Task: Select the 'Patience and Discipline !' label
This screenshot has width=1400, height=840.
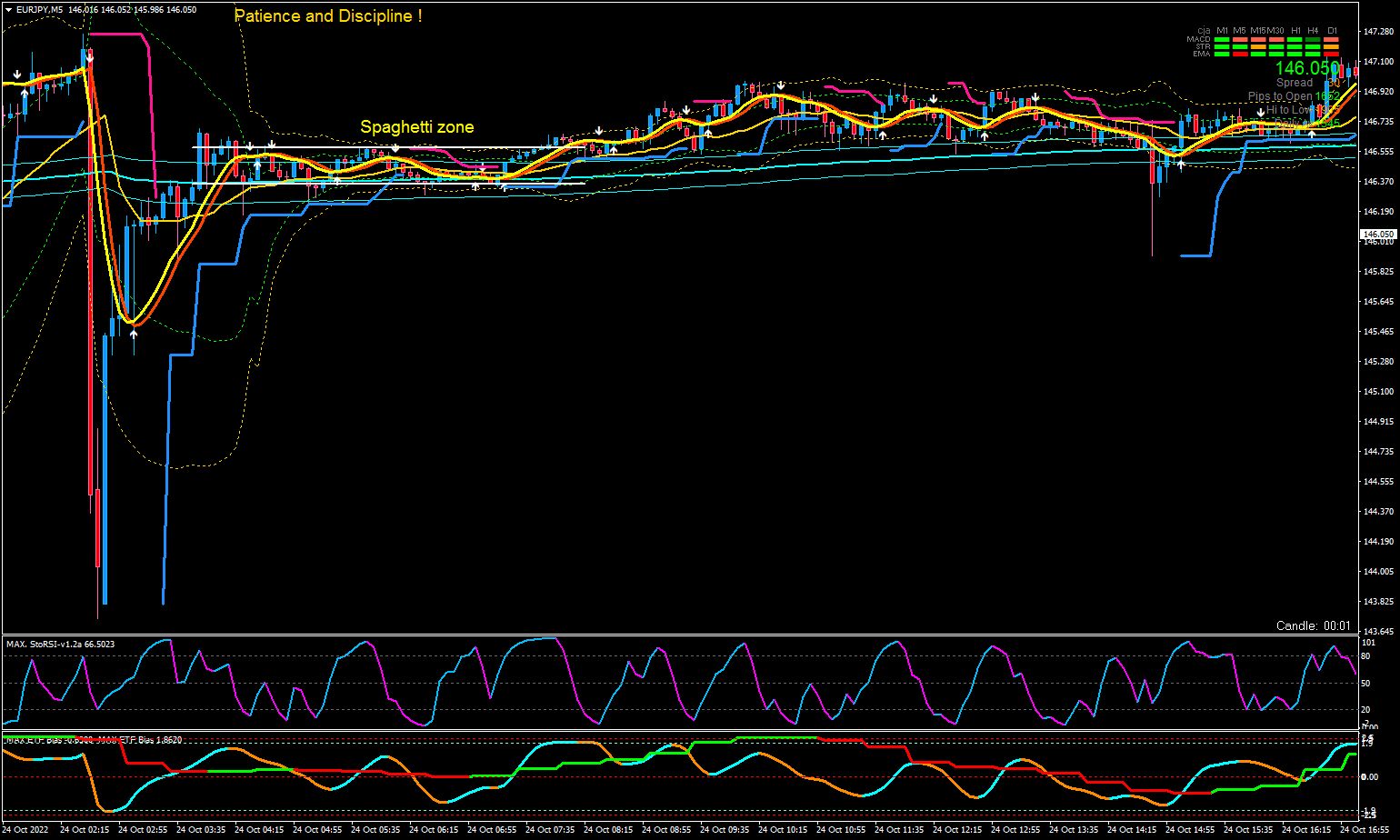Action: pos(327,16)
